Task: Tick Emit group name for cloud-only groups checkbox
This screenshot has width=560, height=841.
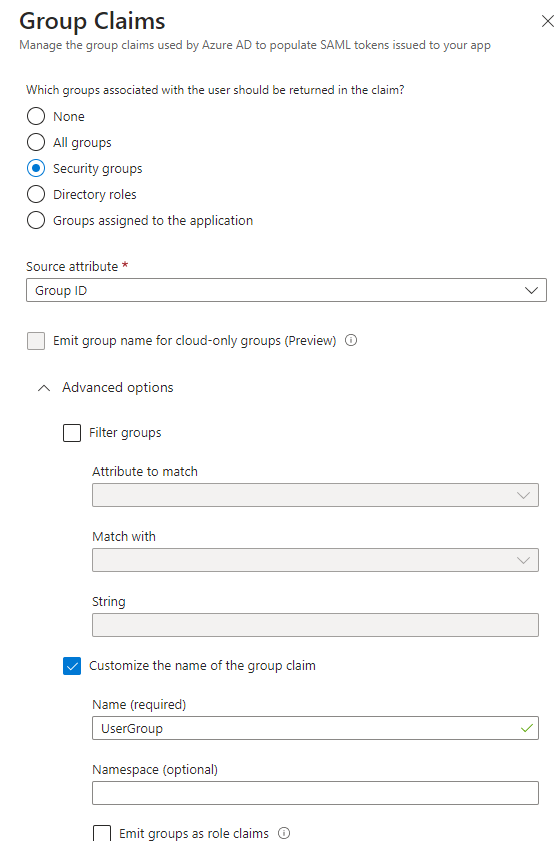Action: point(36,341)
